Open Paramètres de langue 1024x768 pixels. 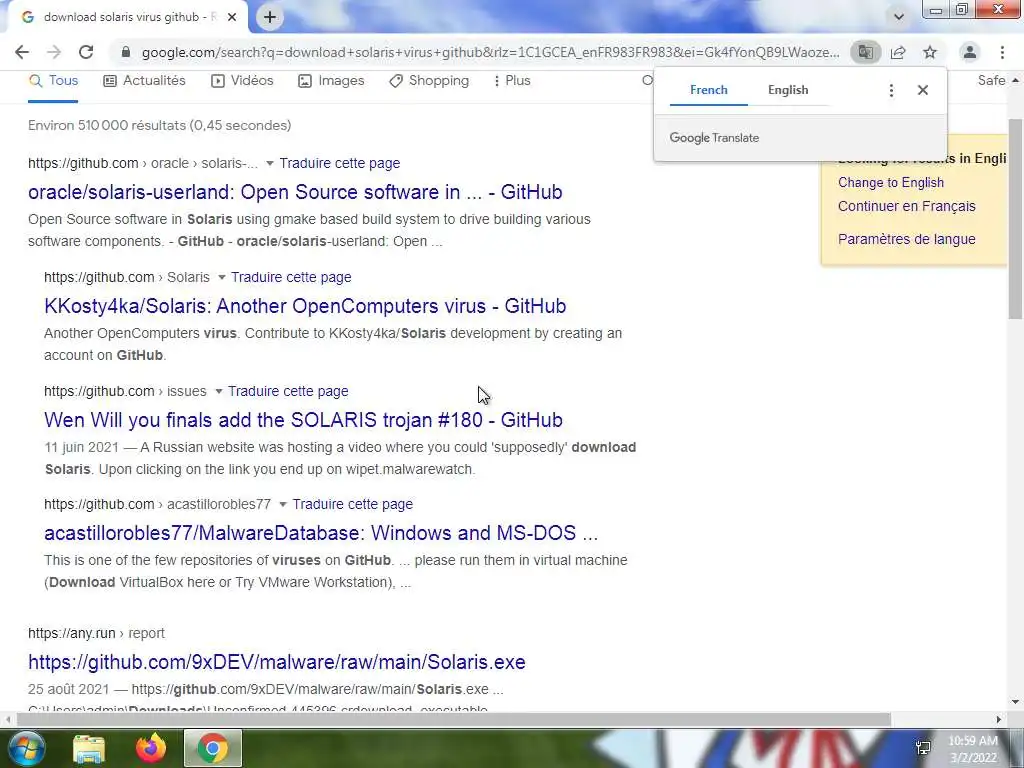(906, 240)
